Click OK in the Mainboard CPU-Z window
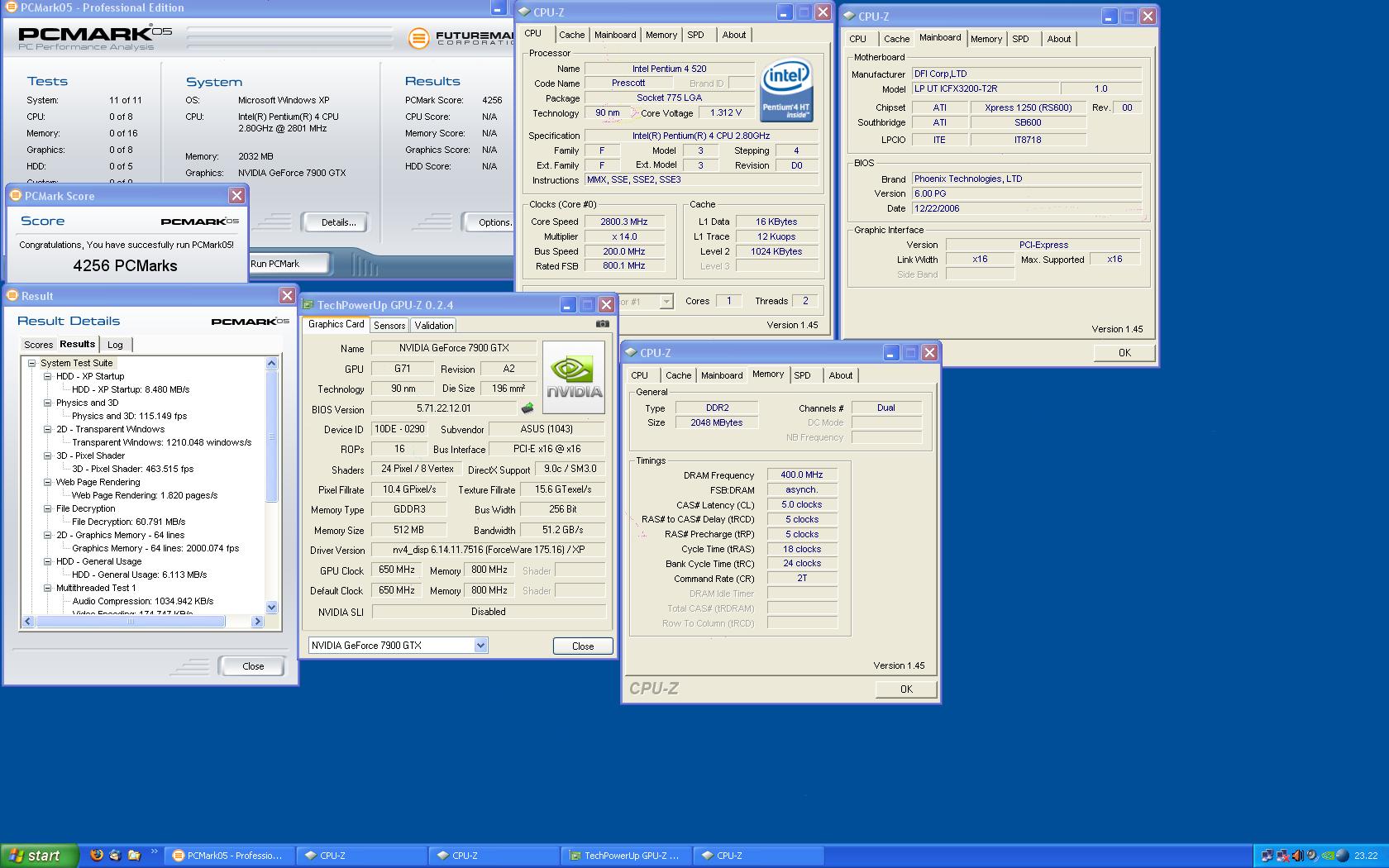The image size is (1389, 868). click(x=1124, y=353)
